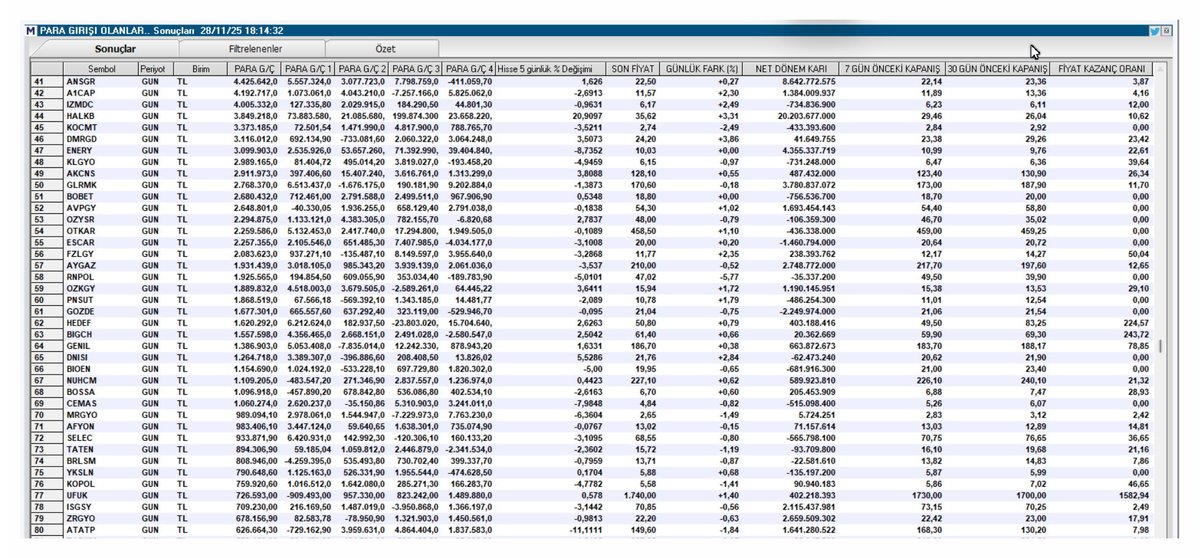Sort by the SON FİYAT column header

coord(632,69)
